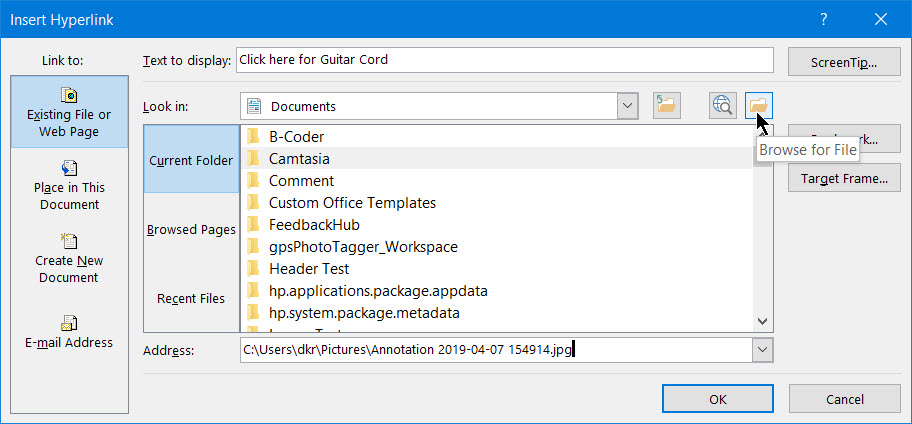Click the gpsPhotoTagger_Workspace folder icon
Viewport: 912px width, 424px height.
(253, 247)
